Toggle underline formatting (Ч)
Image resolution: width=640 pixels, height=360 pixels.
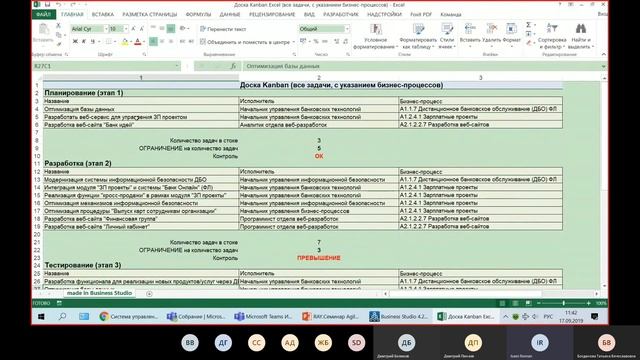click(x=93, y=41)
